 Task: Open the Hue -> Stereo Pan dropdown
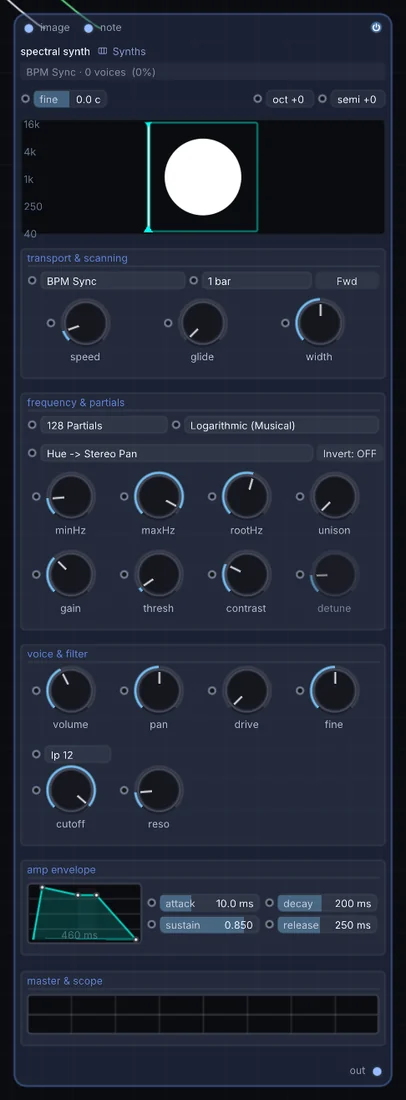tap(177, 453)
